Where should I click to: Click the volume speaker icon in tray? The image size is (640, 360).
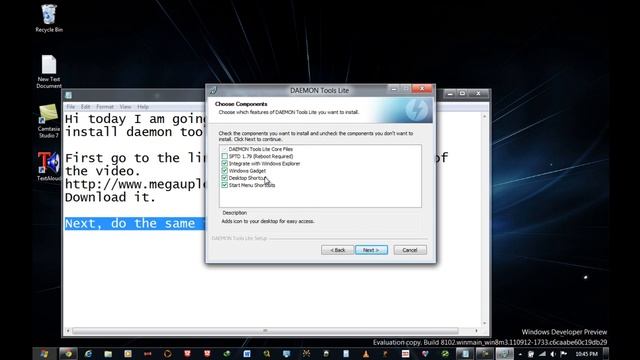coord(553,354)
